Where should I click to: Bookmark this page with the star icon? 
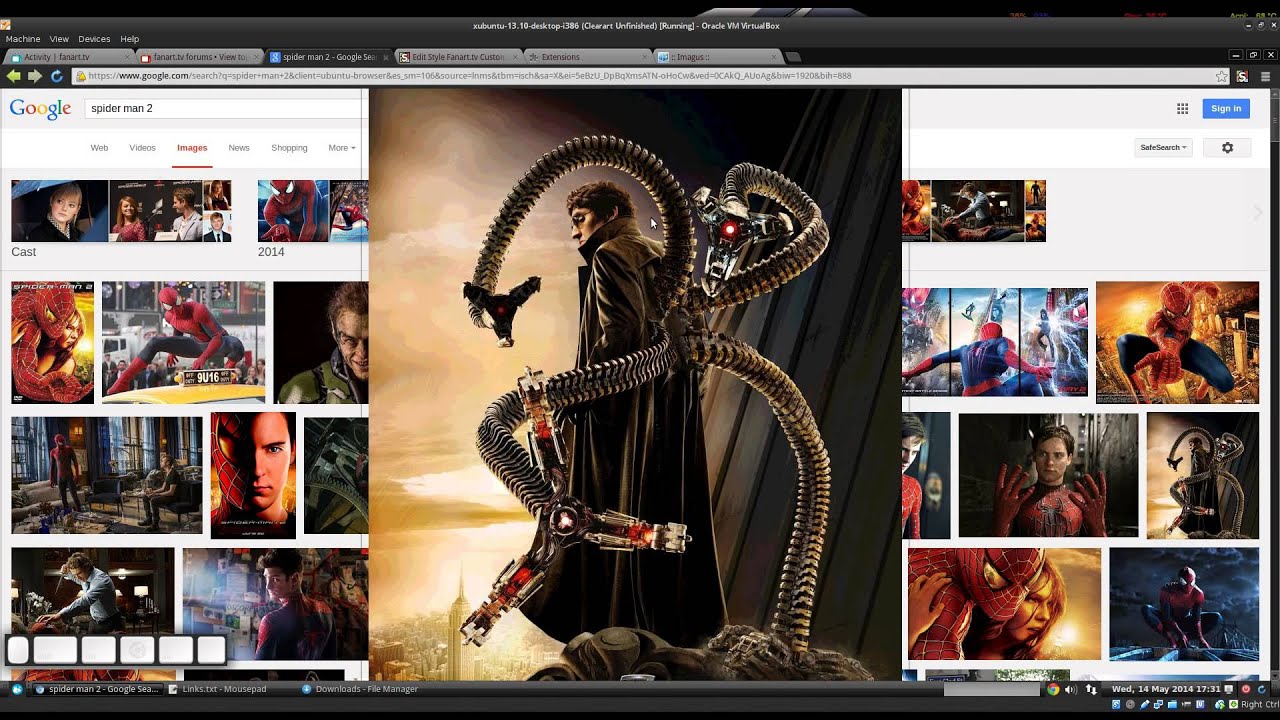tap(1221, 76)
